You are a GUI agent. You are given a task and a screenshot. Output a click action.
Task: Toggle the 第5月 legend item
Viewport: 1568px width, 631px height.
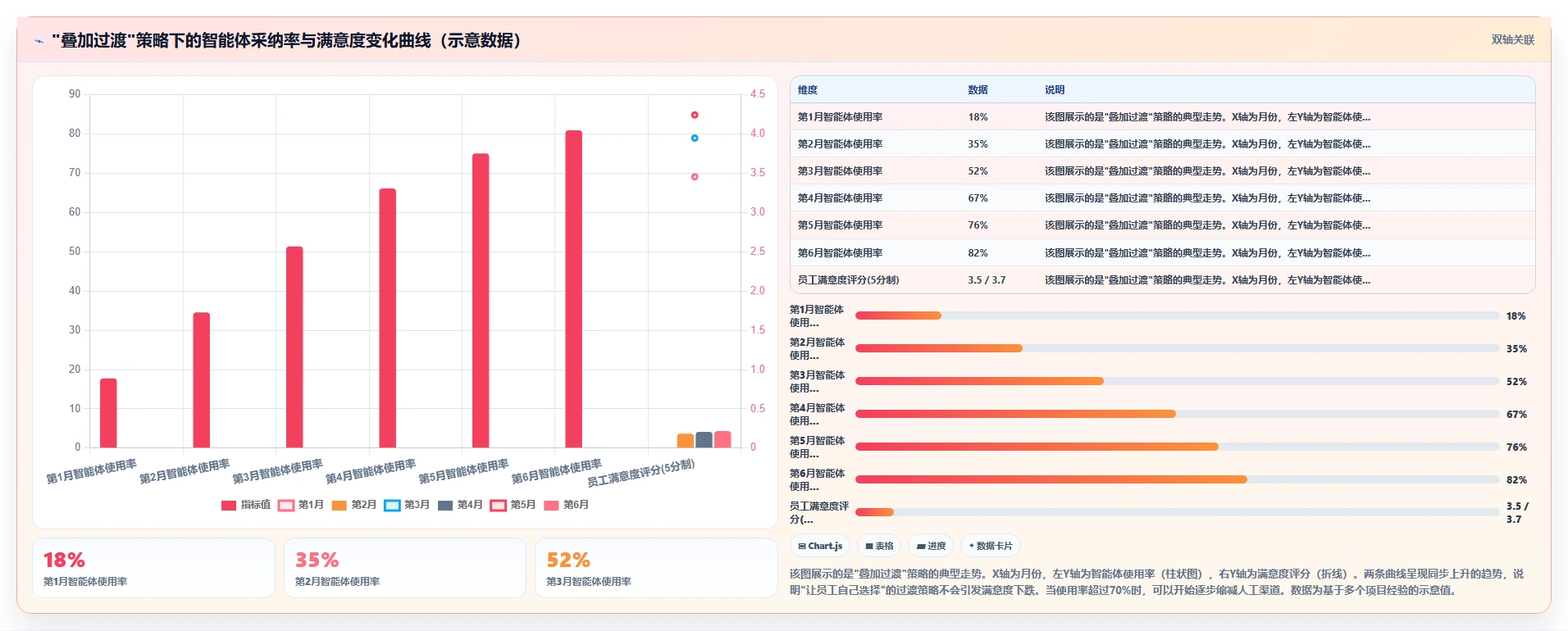(x=513, y=505)
